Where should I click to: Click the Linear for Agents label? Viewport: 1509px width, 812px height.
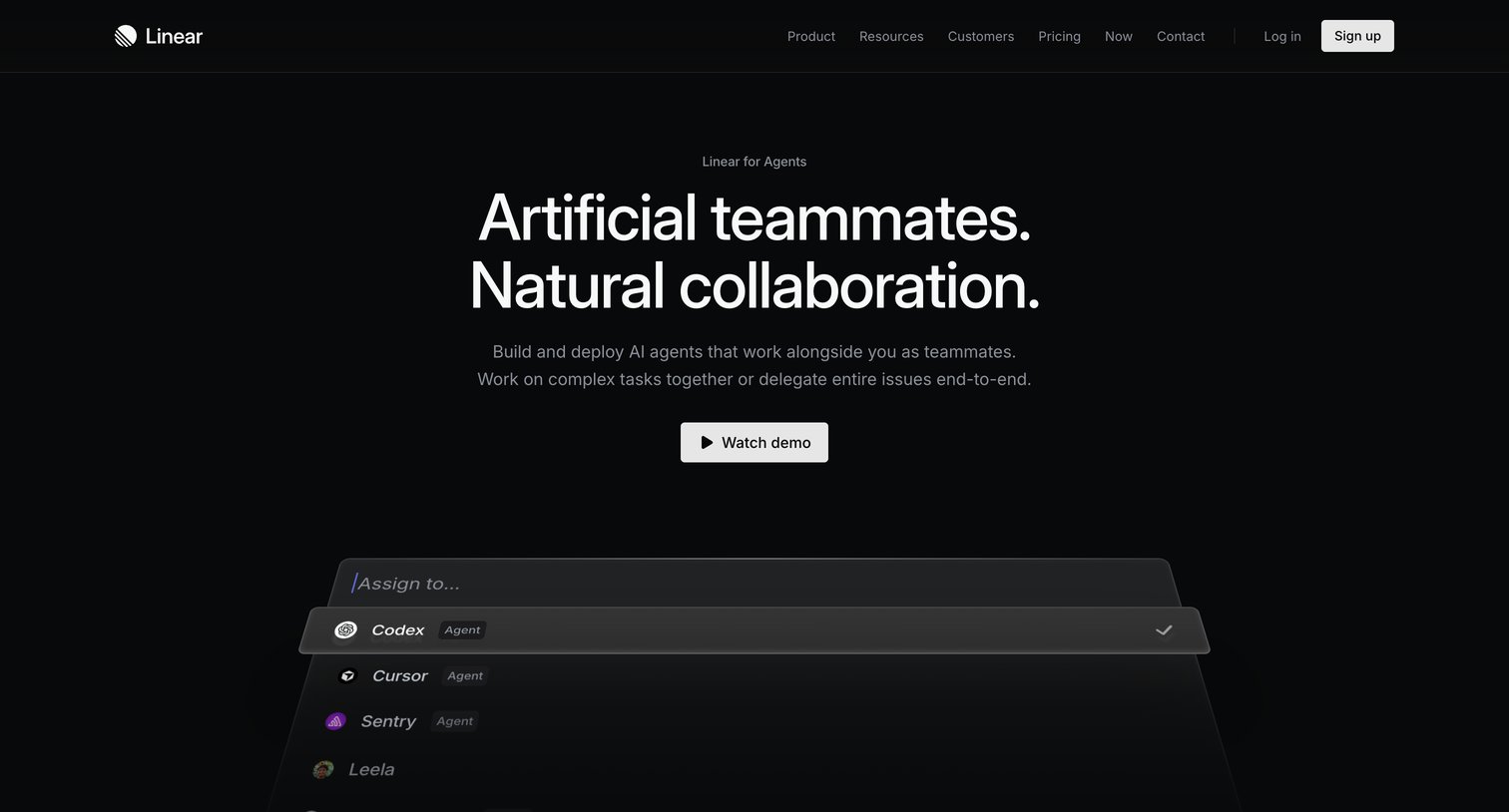754,162
